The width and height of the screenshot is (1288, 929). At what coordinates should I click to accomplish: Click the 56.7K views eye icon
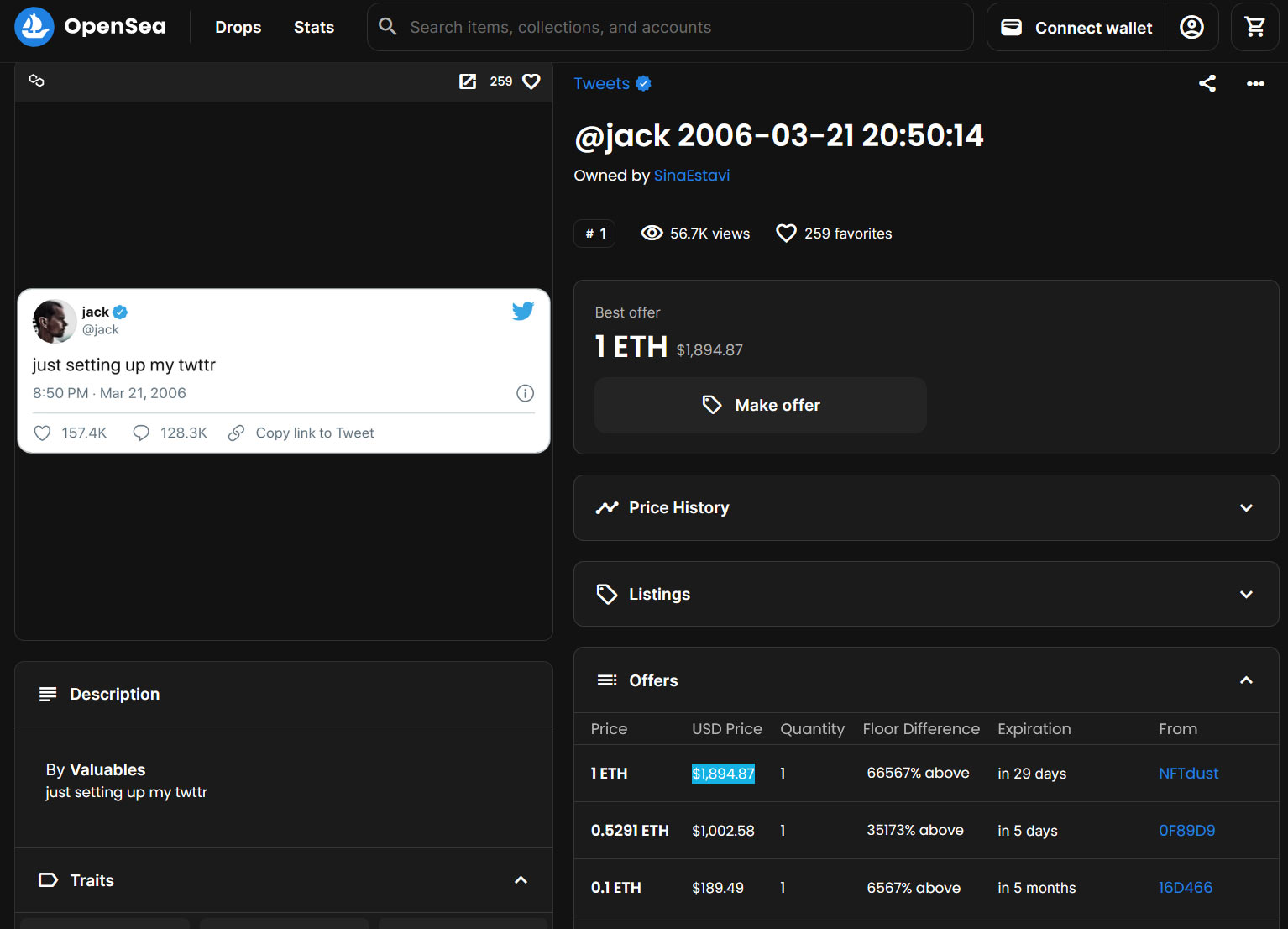point(652,233)
